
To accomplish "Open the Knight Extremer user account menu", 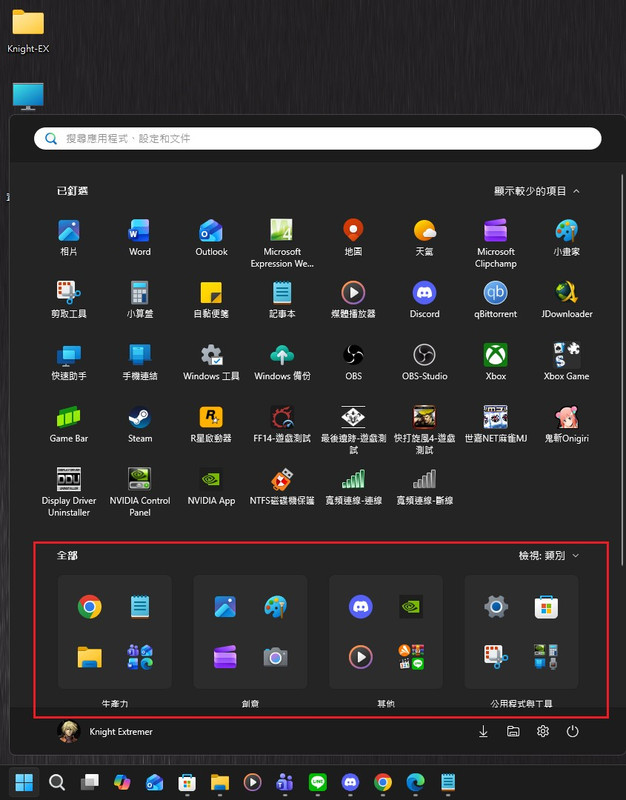I will click(x=105, y=732).
